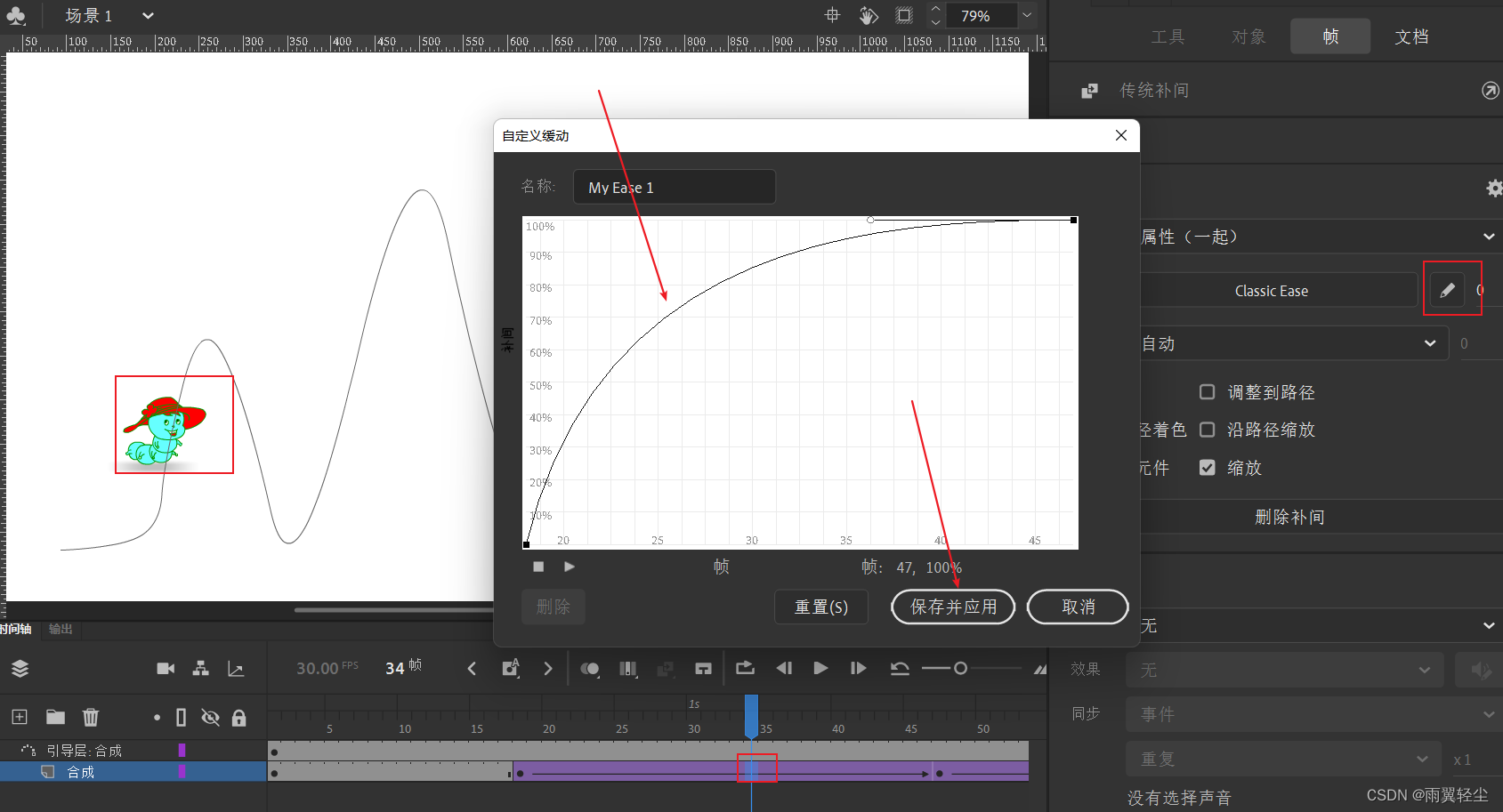
Task: Open the tween settings gear icon
Action: 1494,188
